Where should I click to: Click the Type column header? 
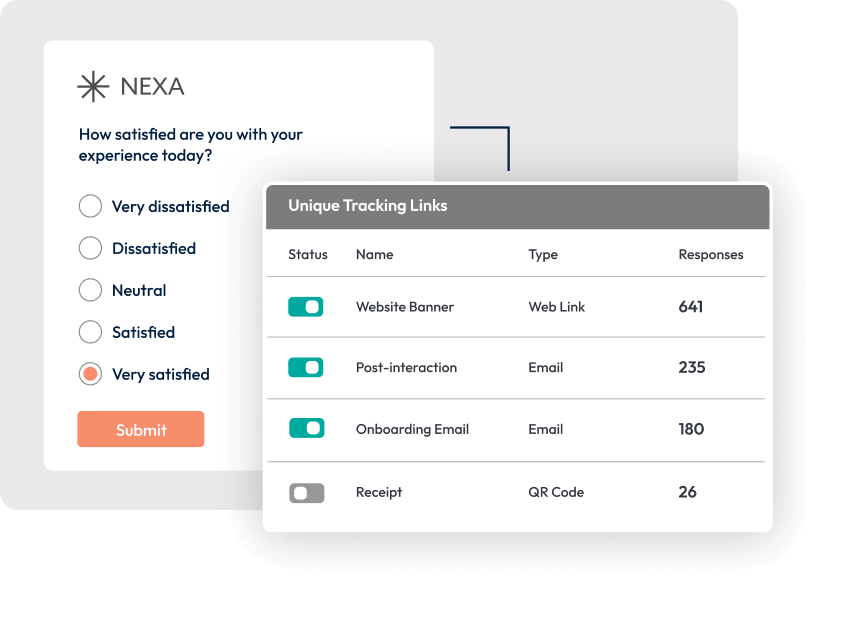click(x=543, y=254)
